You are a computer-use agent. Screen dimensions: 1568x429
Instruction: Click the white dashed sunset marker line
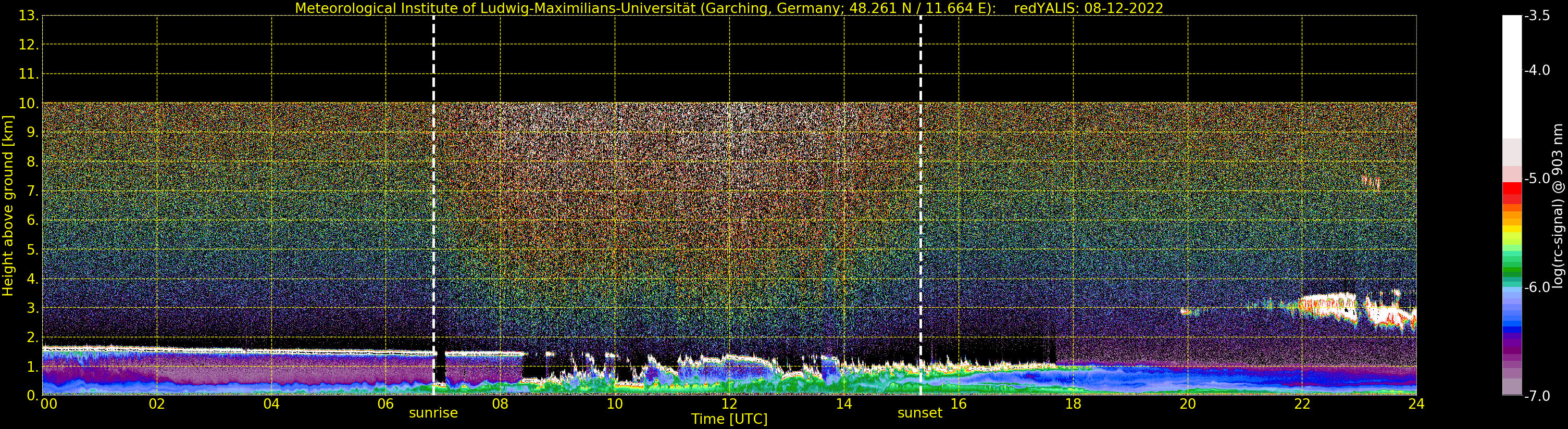pyautogui.click(x=920, y=206)
